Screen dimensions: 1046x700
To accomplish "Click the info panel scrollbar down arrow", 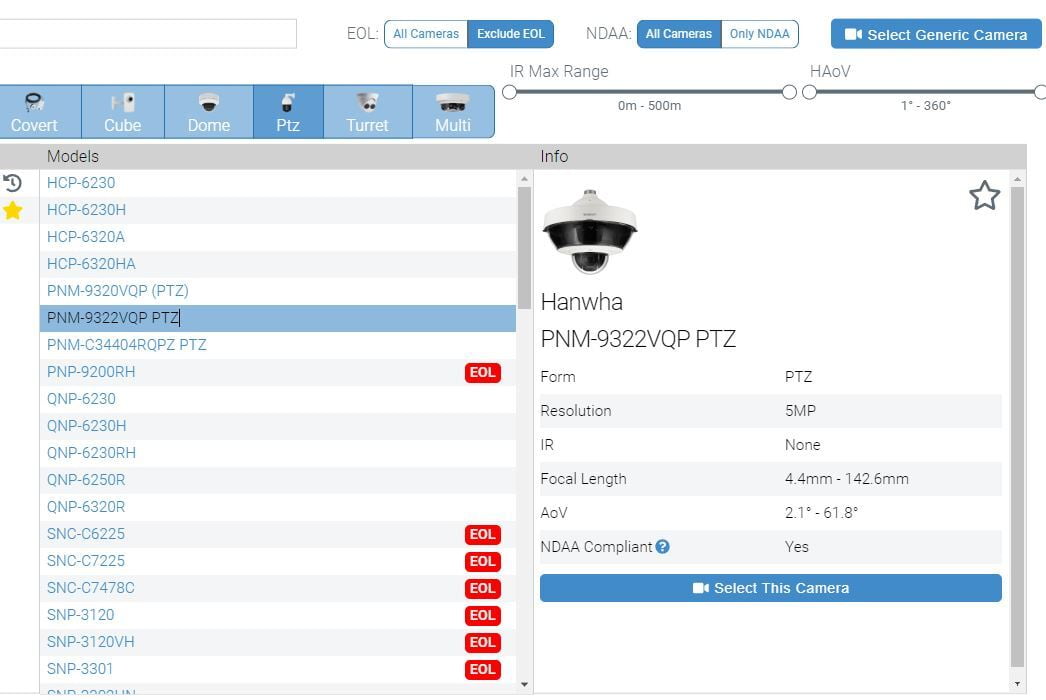I will point(1017,683).
